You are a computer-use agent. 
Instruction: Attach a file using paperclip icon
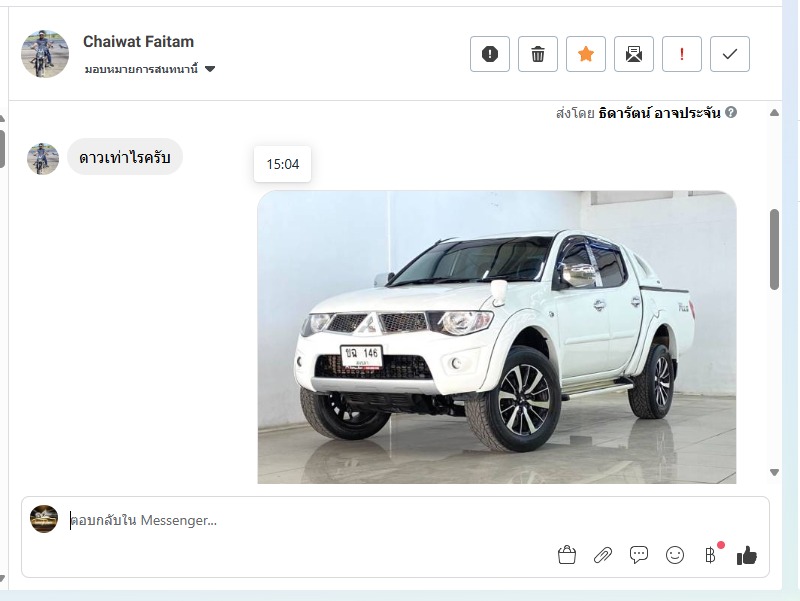[x=603, y=555]
